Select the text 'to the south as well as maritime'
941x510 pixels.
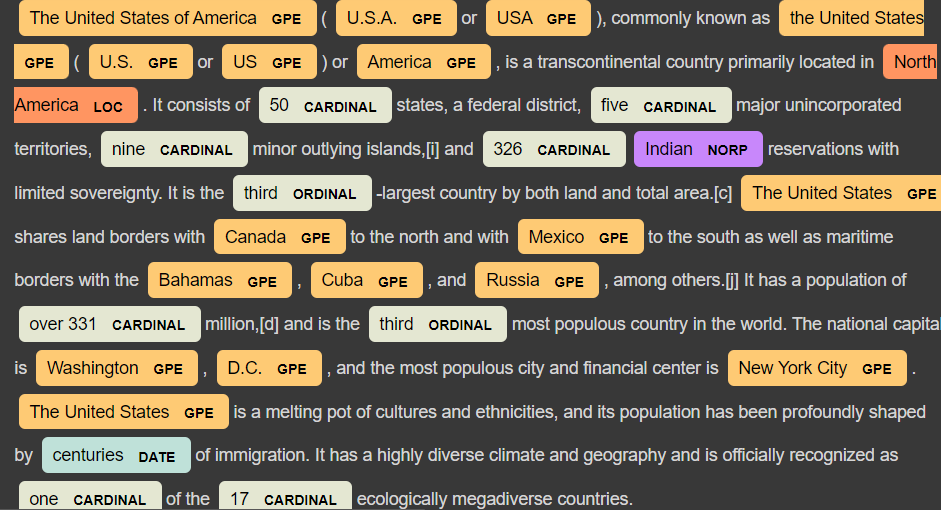[x=771, y=237]
